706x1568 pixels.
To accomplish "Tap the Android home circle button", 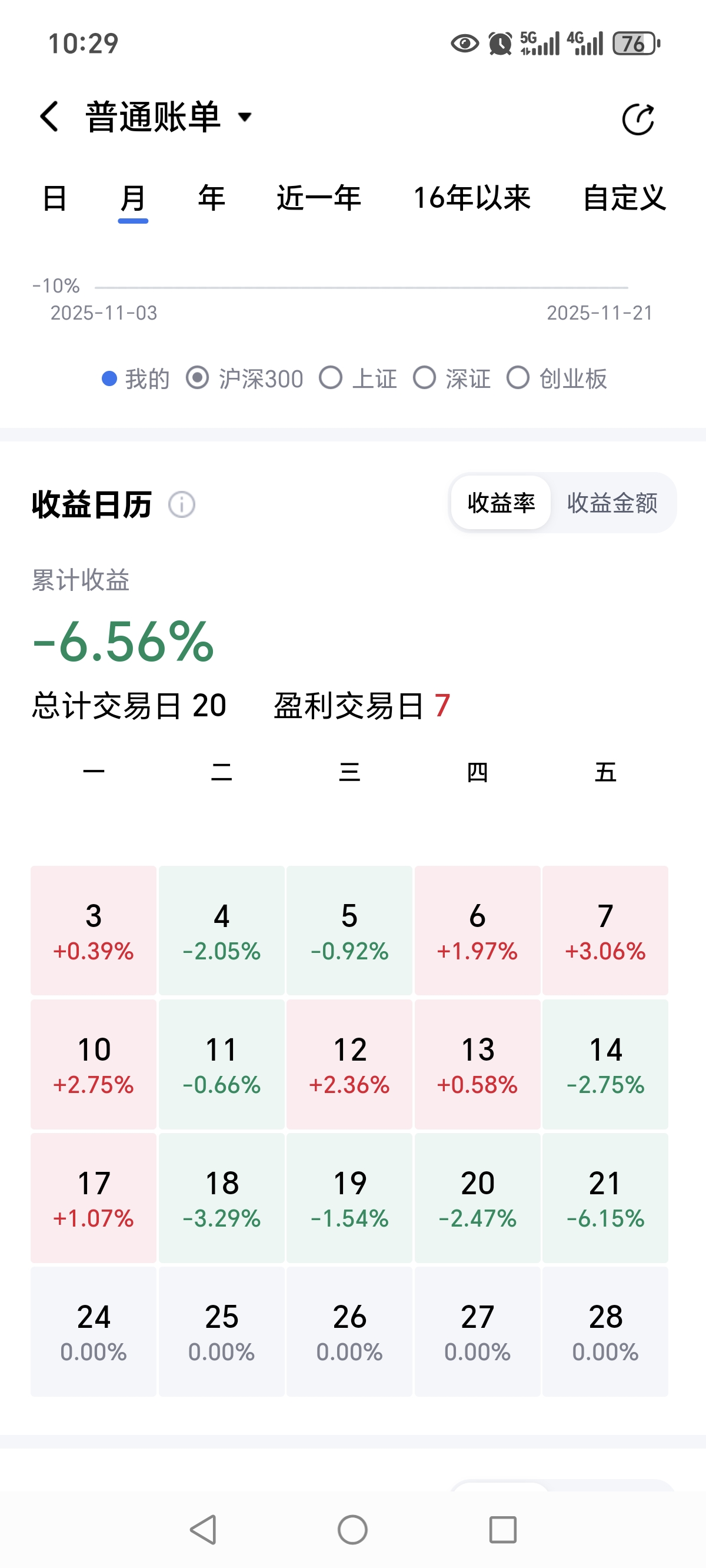I will 352,1529.
